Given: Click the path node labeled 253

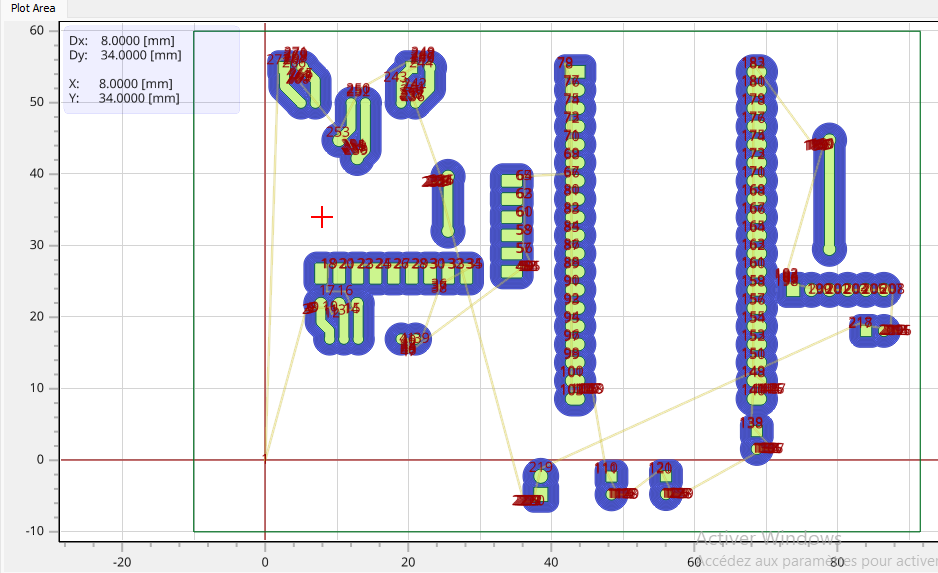Looking at the screenshot, I should [x=338, y=133].
